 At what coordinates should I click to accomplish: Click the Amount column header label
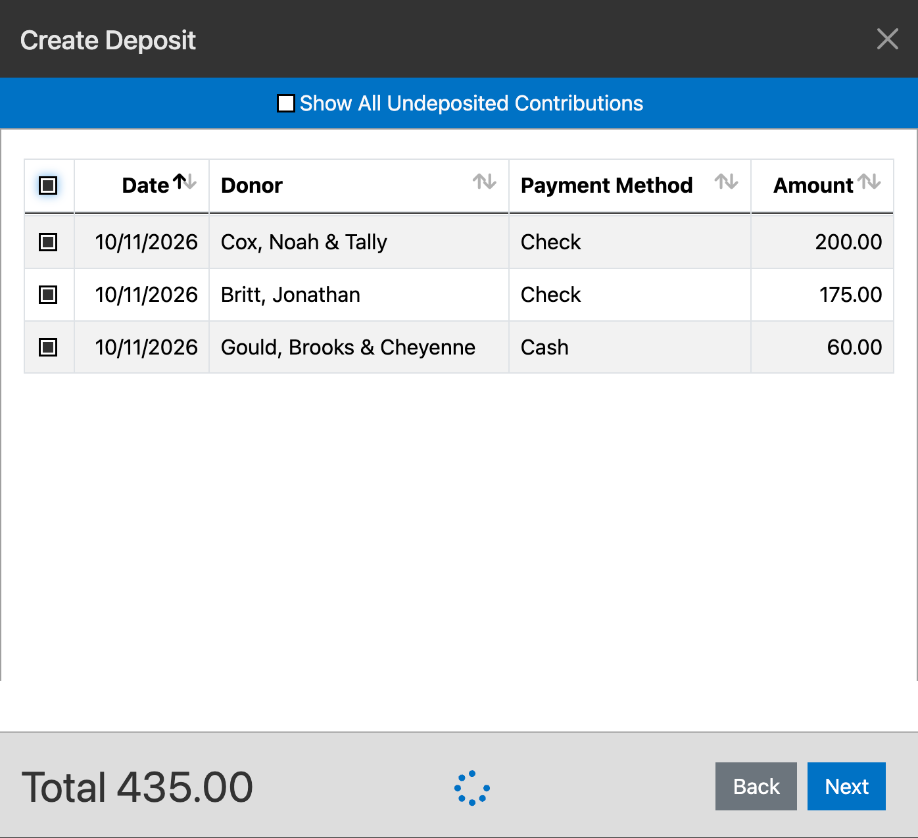point(813,186)
